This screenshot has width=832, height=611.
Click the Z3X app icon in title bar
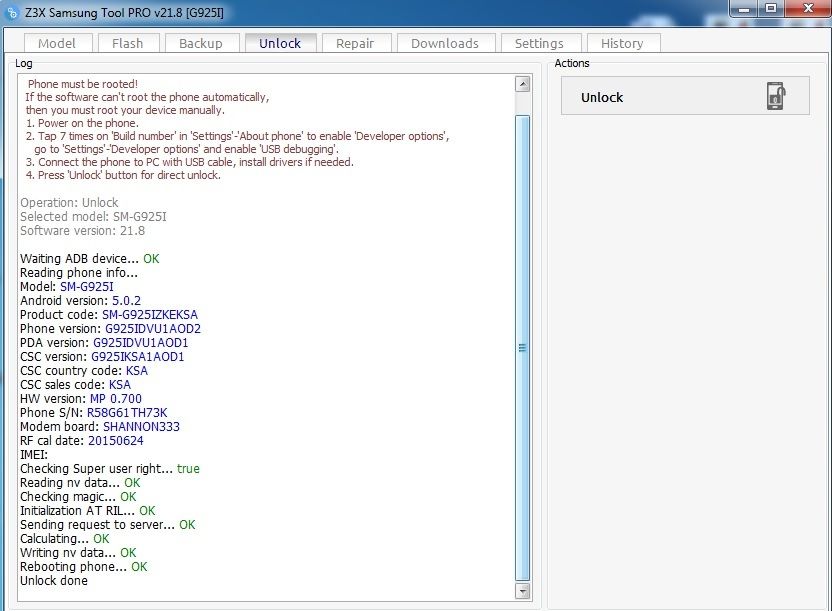point(12,12)
